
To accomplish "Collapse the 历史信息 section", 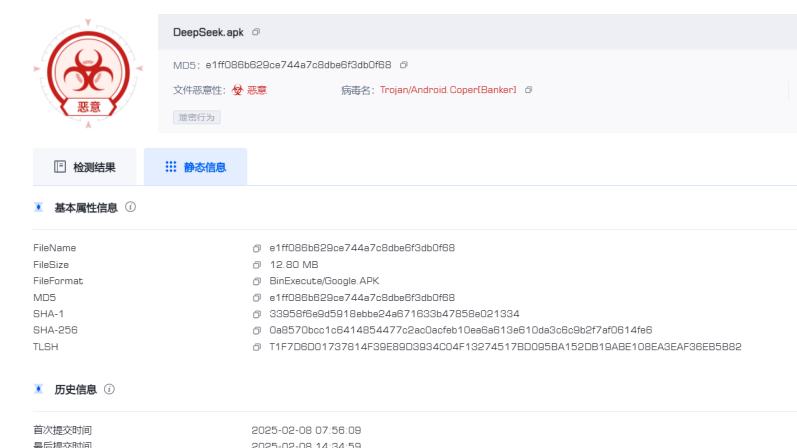I will point(39,389).
